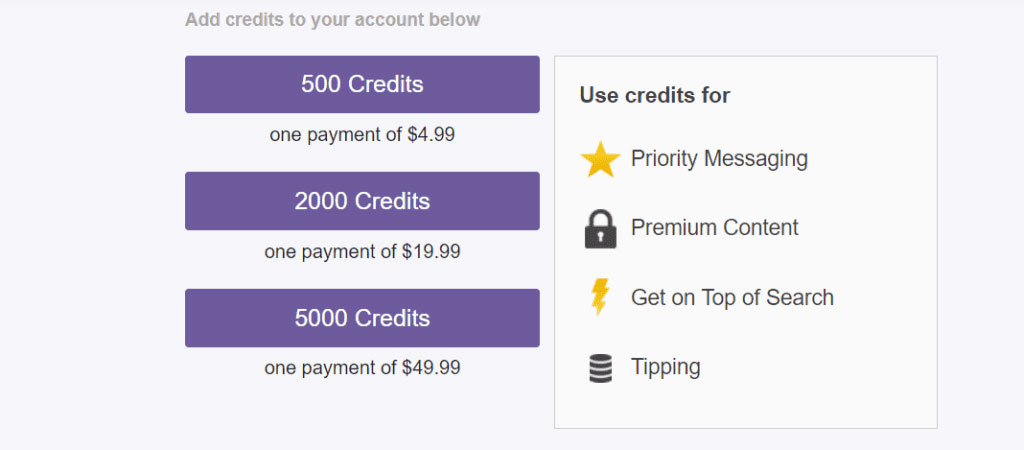This screenshot has height=450, width=1024.
Task: Select the Tipping text label
Action: pyautogui.click(x=665, y=367)
